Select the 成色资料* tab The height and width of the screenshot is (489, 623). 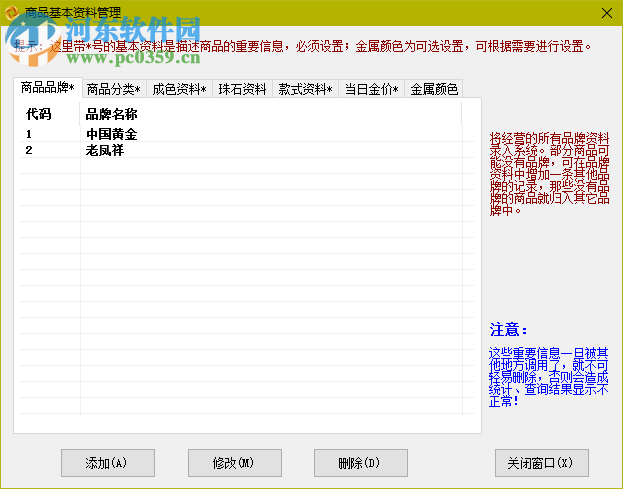179,89
